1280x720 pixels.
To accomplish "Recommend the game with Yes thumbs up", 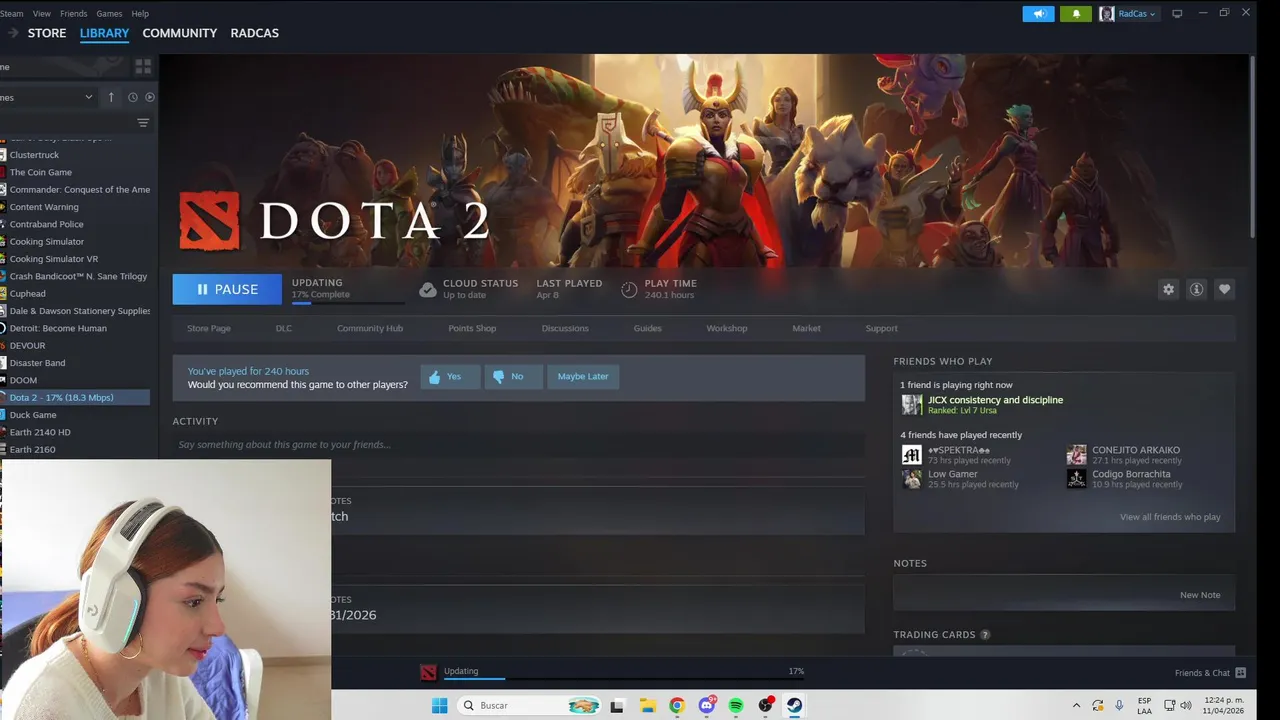I will click(450, 377).
